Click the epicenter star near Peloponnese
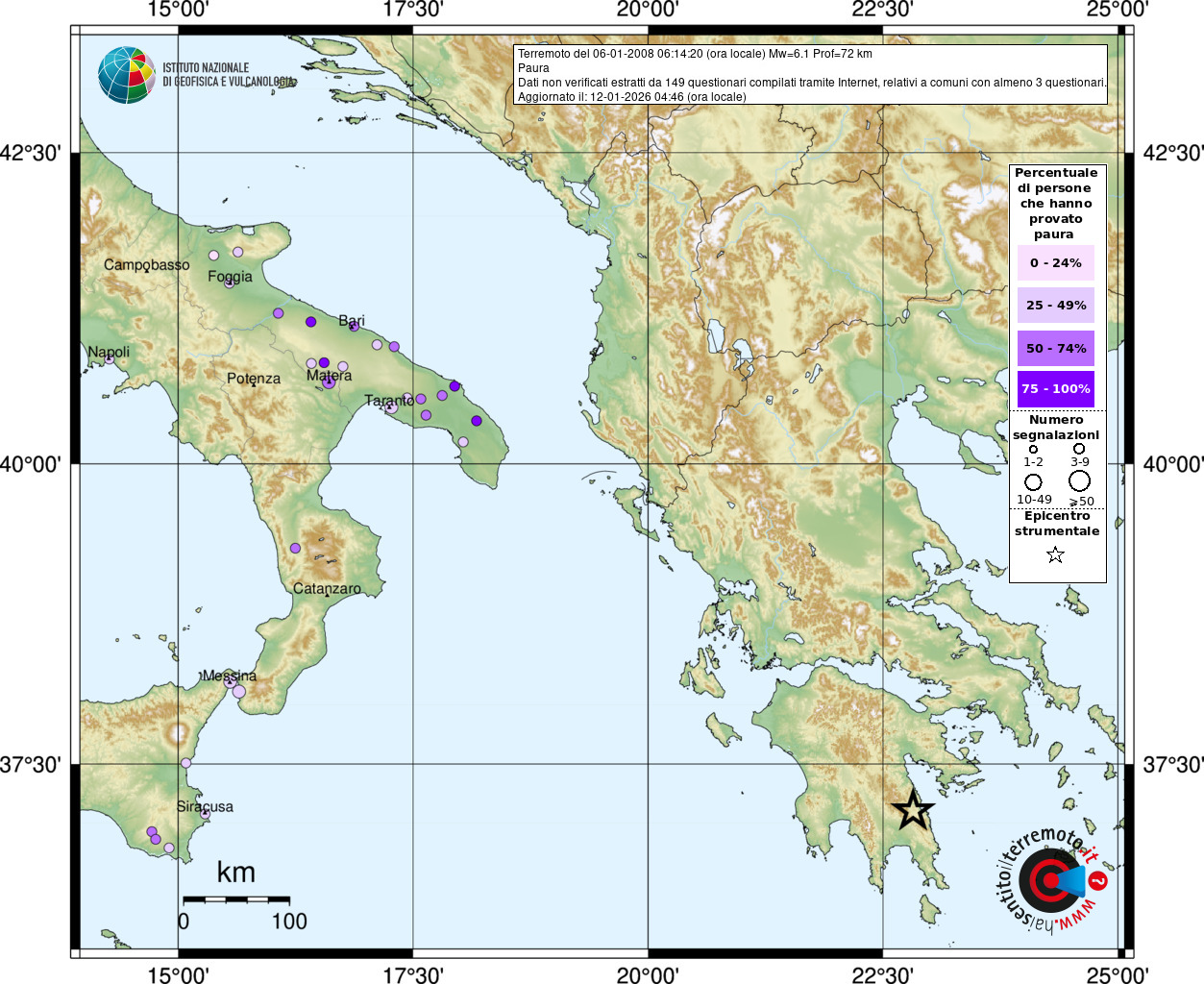 point(913,810)
